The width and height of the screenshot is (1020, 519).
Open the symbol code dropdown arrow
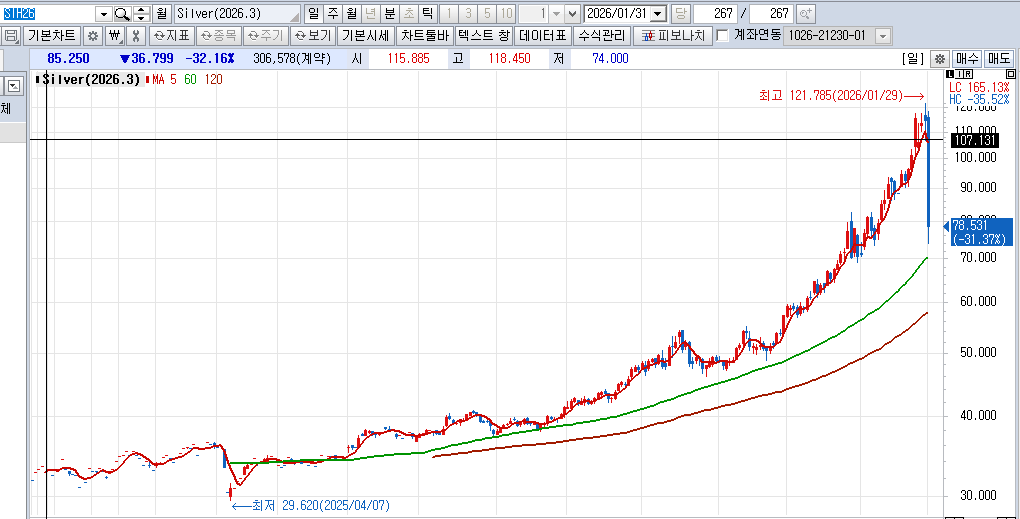(x=104, y=14)
